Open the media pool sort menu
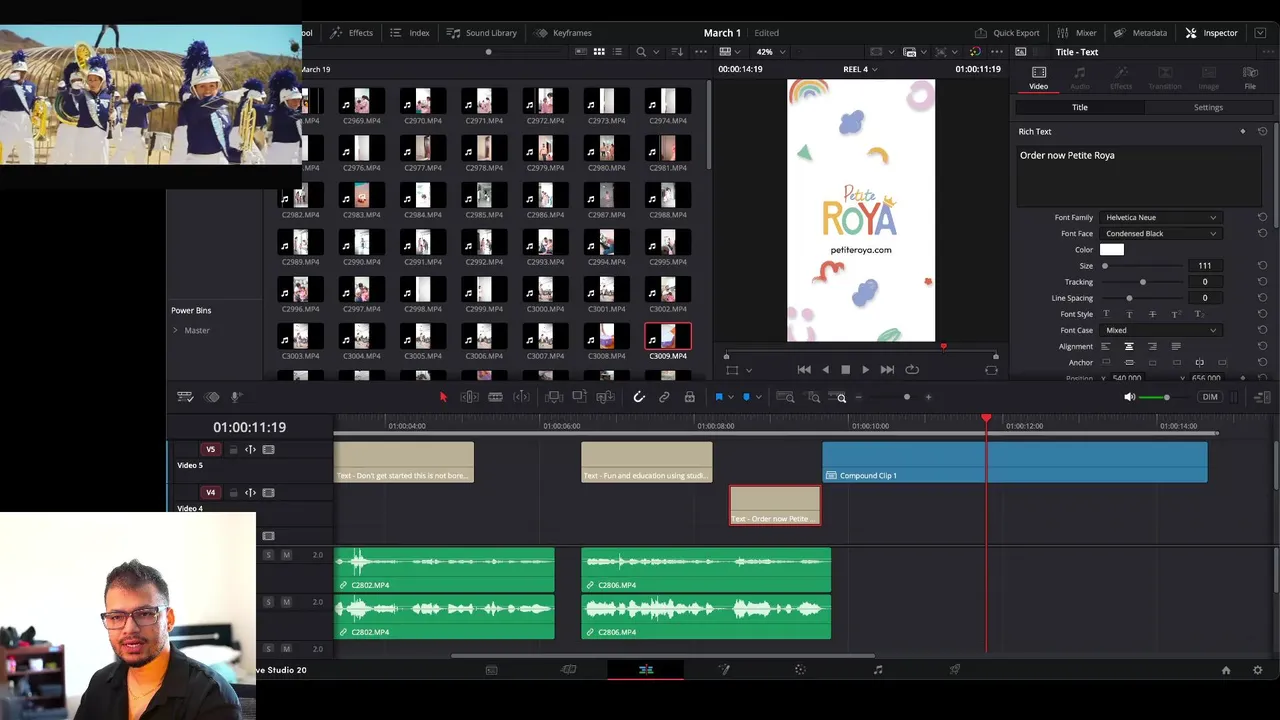The image size is (1280, 720). tap(677, 52)
